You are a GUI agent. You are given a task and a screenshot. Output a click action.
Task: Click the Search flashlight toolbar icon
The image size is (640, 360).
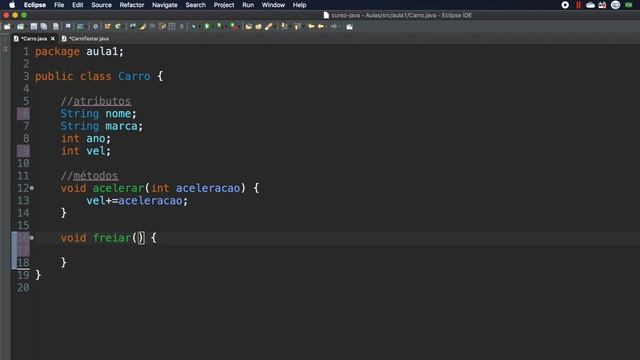[x=269, y=27]
